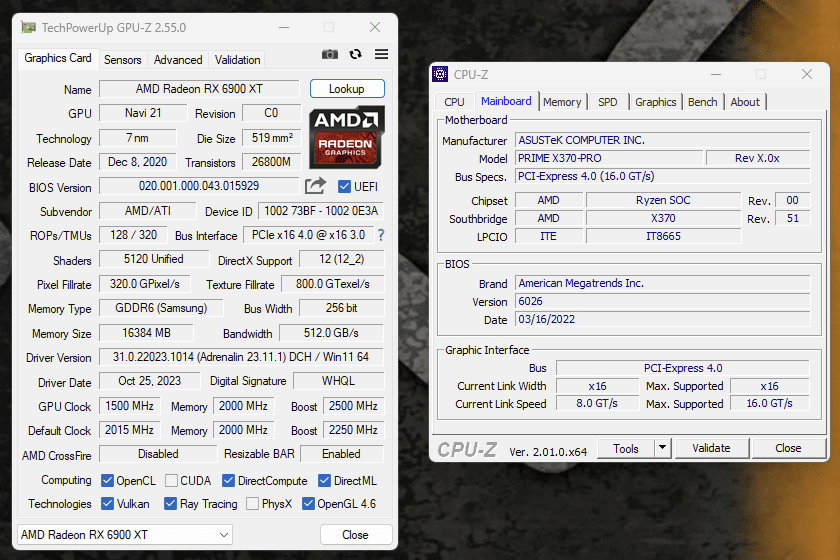
Task: Open the CPU-Z Tools dropdown arrow
Action: point(663,447)
